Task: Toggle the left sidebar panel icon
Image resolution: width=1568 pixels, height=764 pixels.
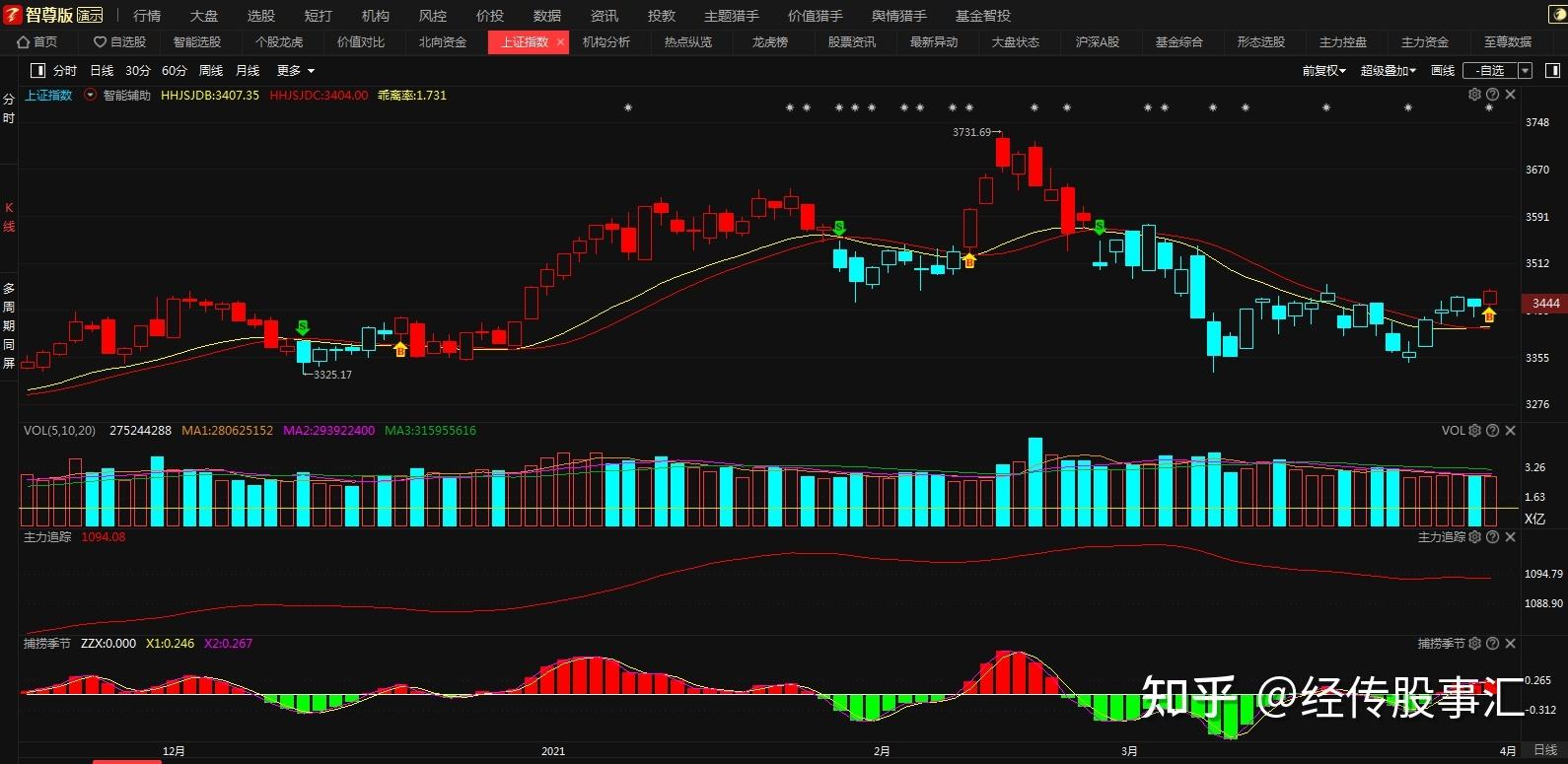Action: pyautogui.click(x=37, y=71)
